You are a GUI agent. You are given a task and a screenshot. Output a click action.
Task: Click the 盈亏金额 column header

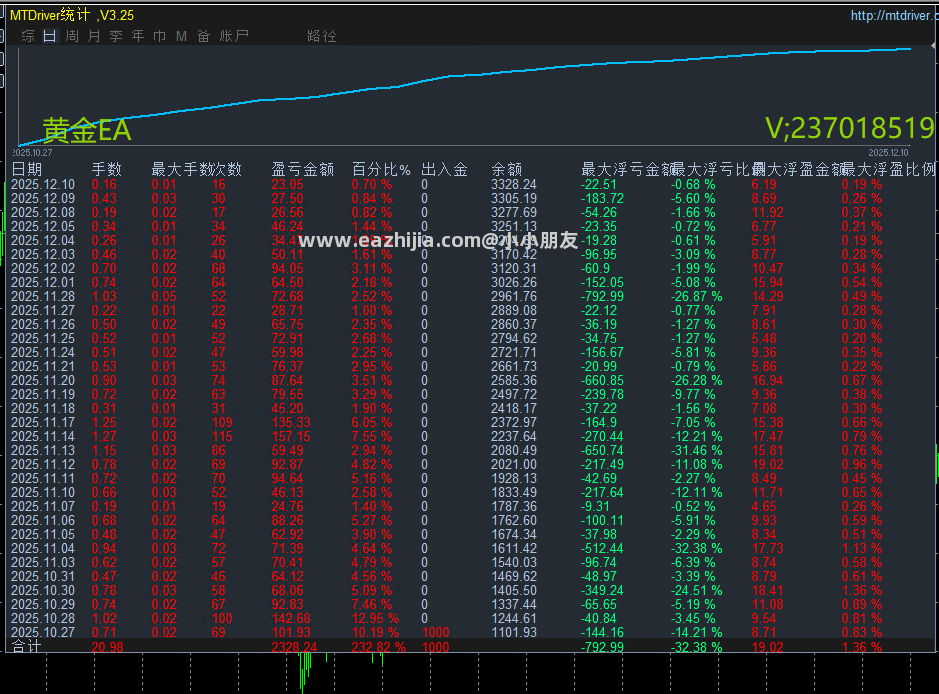(302, 169)
